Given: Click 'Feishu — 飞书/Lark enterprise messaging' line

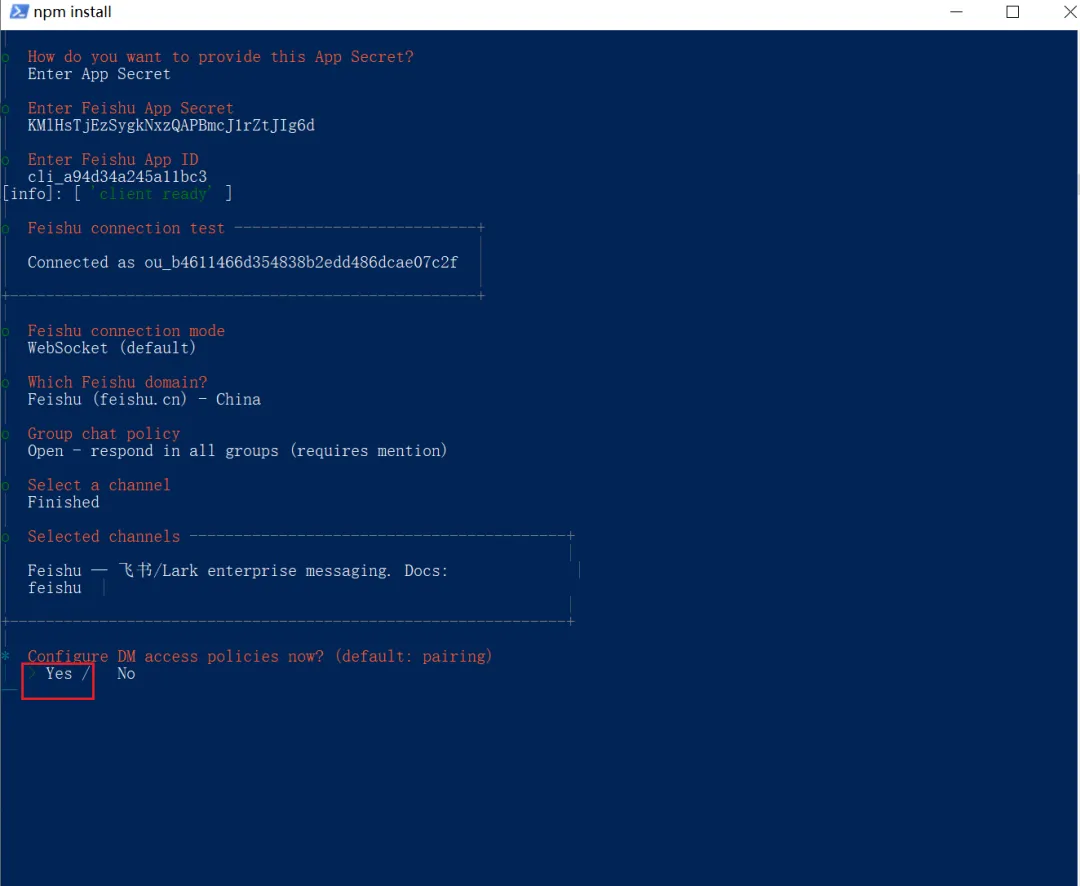Looking at the screenshot, I should [238, 570].
